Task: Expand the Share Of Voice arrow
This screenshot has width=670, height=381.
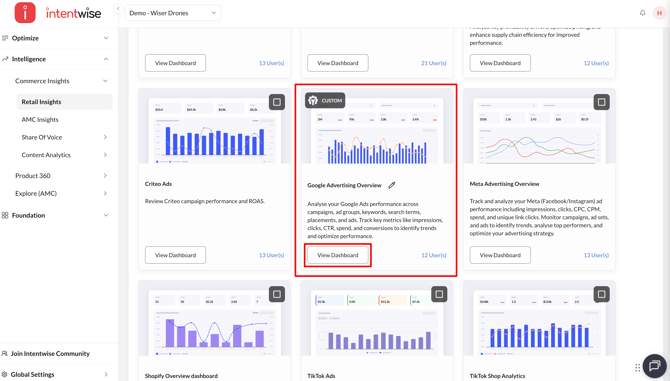Action: click(105, 137)
